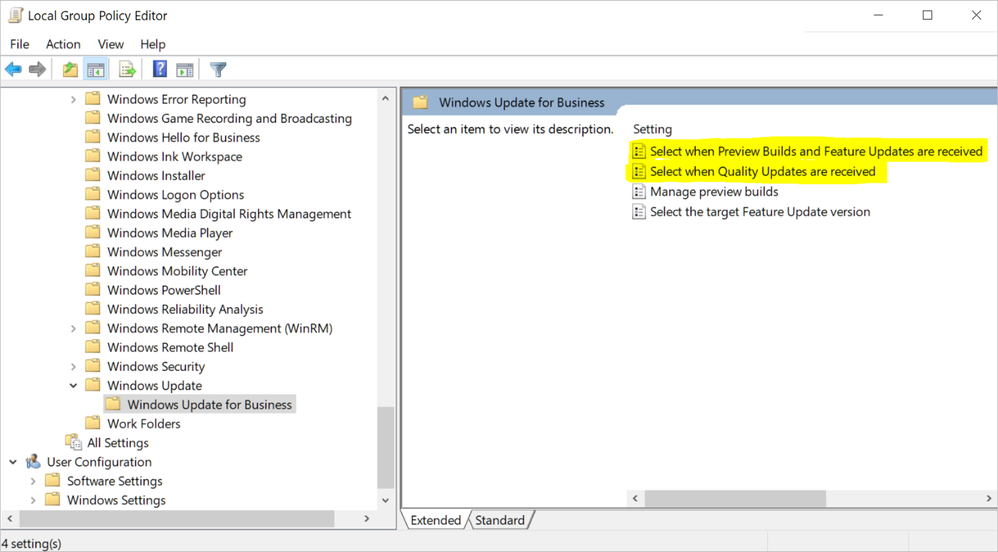
Task: Expand the Windows Remote Management (WinRM) node
Action: click(x=73, y=329)
